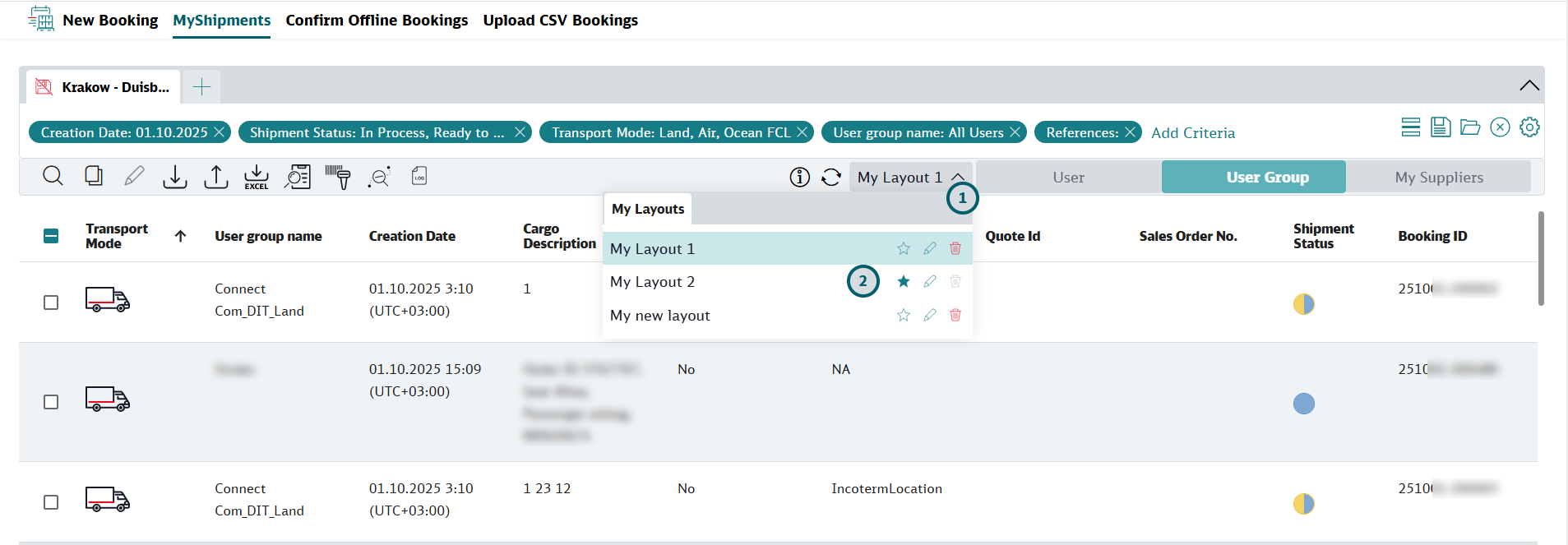Viewport: 1568px width, 545px height.
Task: Star My new layout as favorite
Action: [x=904, y=316]
